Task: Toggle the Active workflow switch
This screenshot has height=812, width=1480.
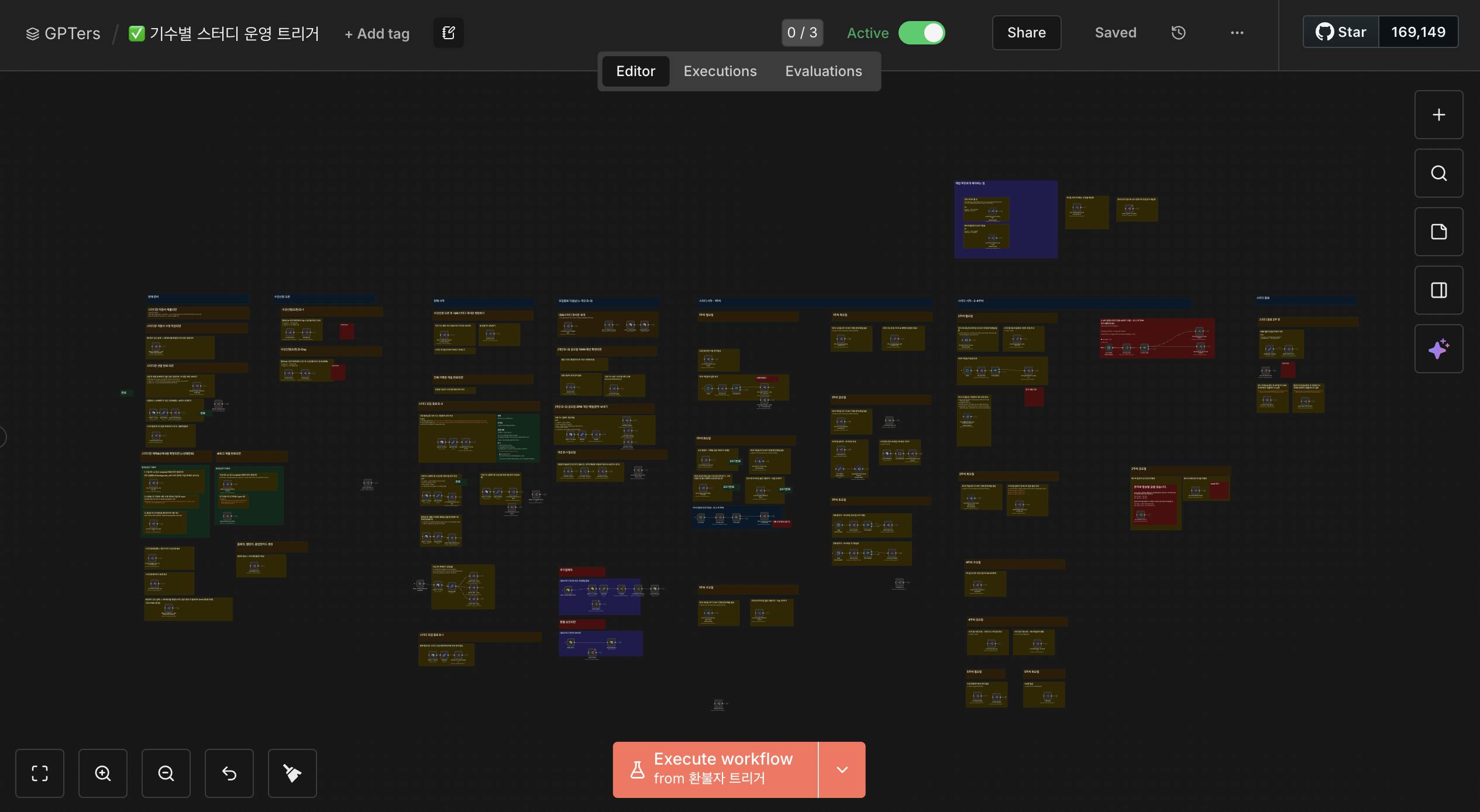Action: coord(922,33)
